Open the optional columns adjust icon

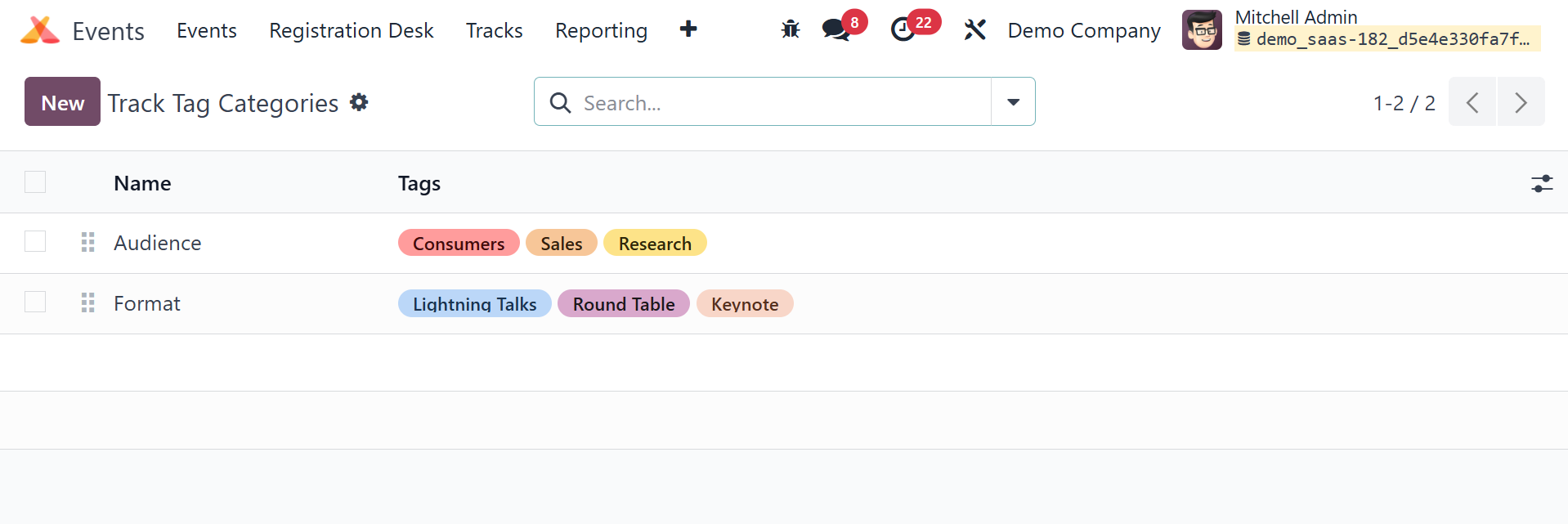1542,183
